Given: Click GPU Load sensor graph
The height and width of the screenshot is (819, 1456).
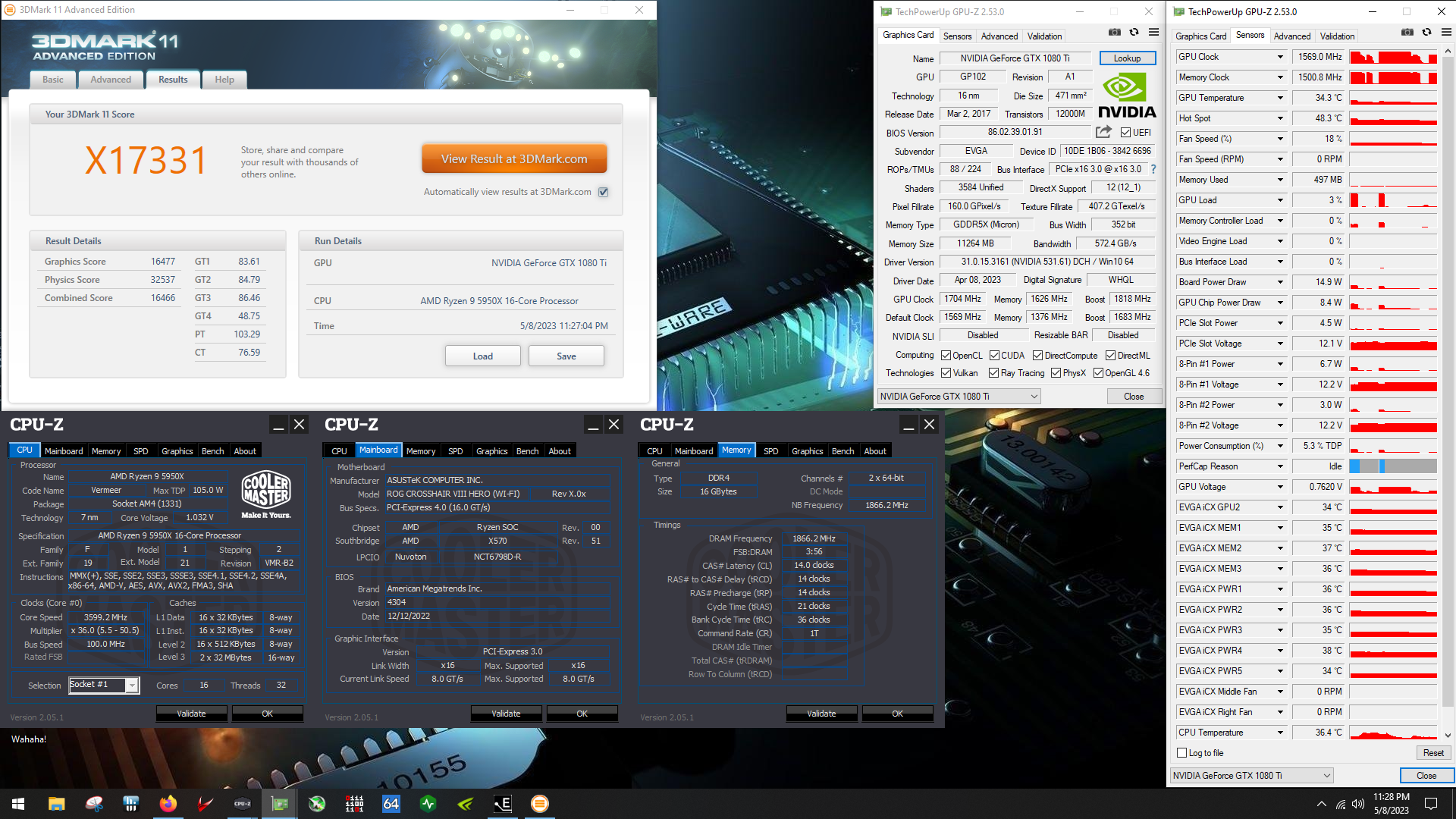Looking at the screenshot, I should [x=1393, y=200].
